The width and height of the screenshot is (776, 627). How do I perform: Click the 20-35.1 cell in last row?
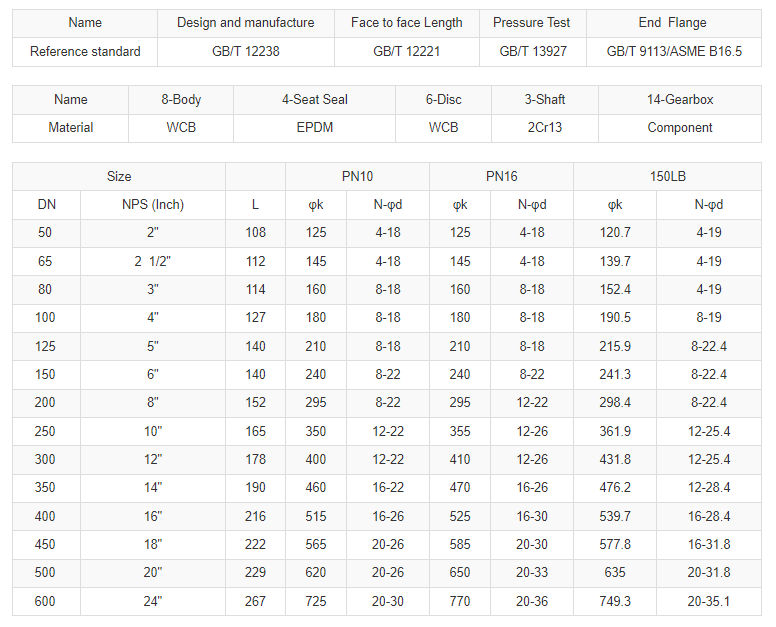[709, 602]
